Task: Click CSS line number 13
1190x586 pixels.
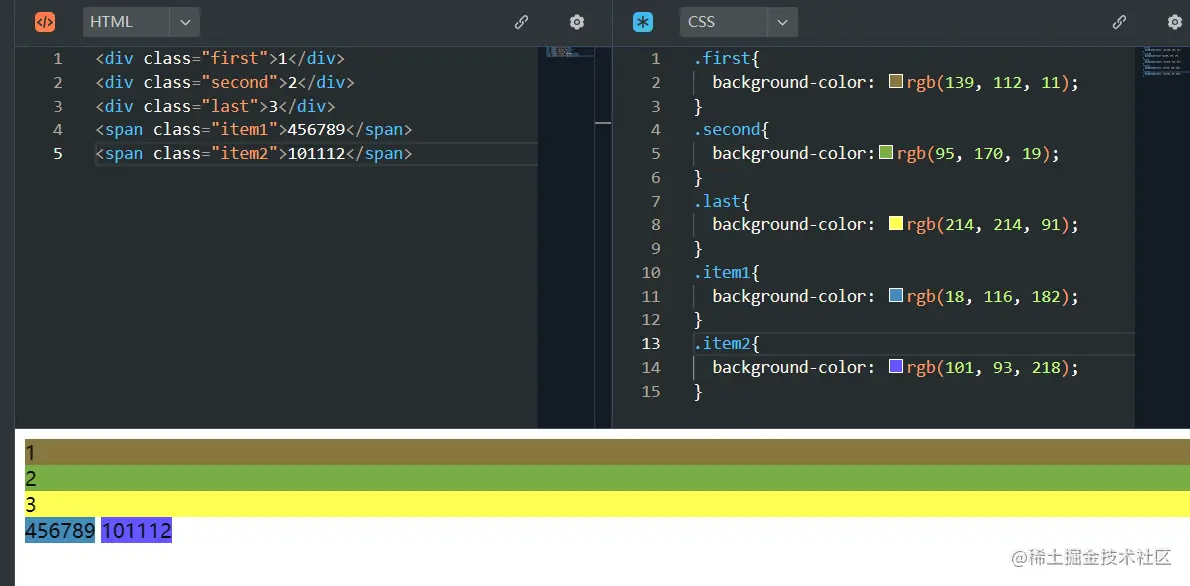Action: point(651,343)
